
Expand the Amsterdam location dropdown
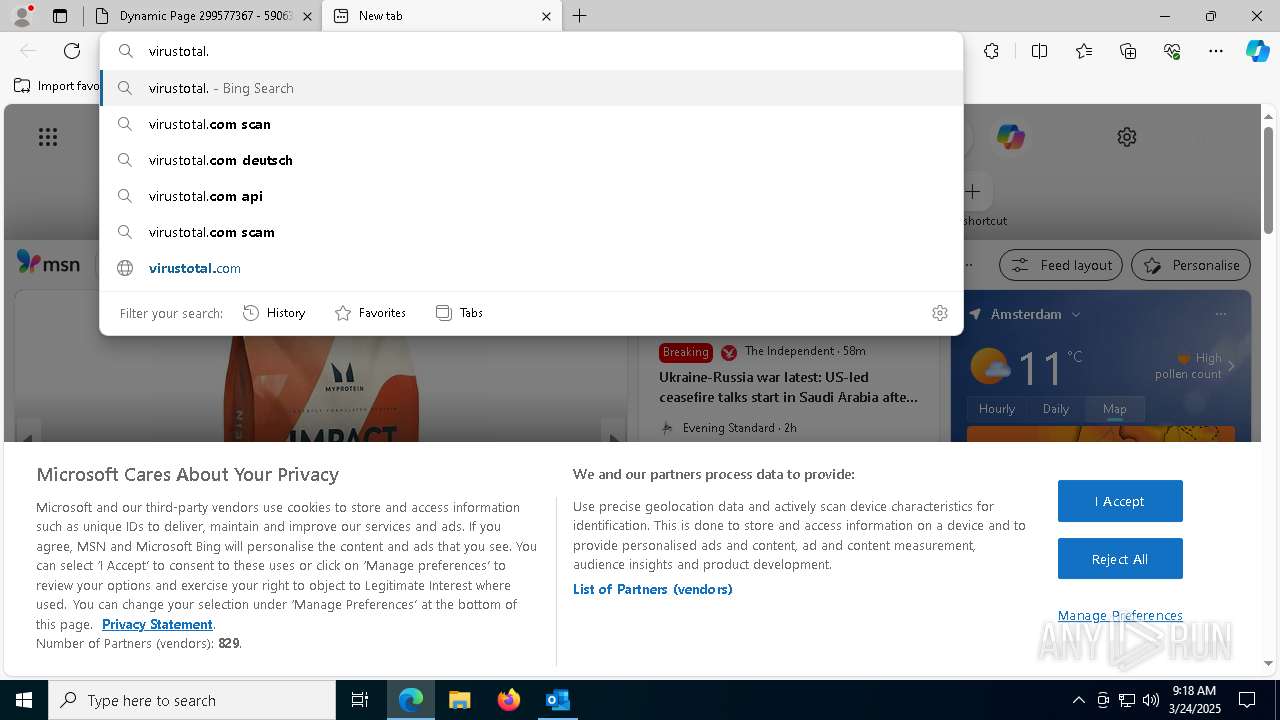pyautogui.click(x=1076, y=314)
